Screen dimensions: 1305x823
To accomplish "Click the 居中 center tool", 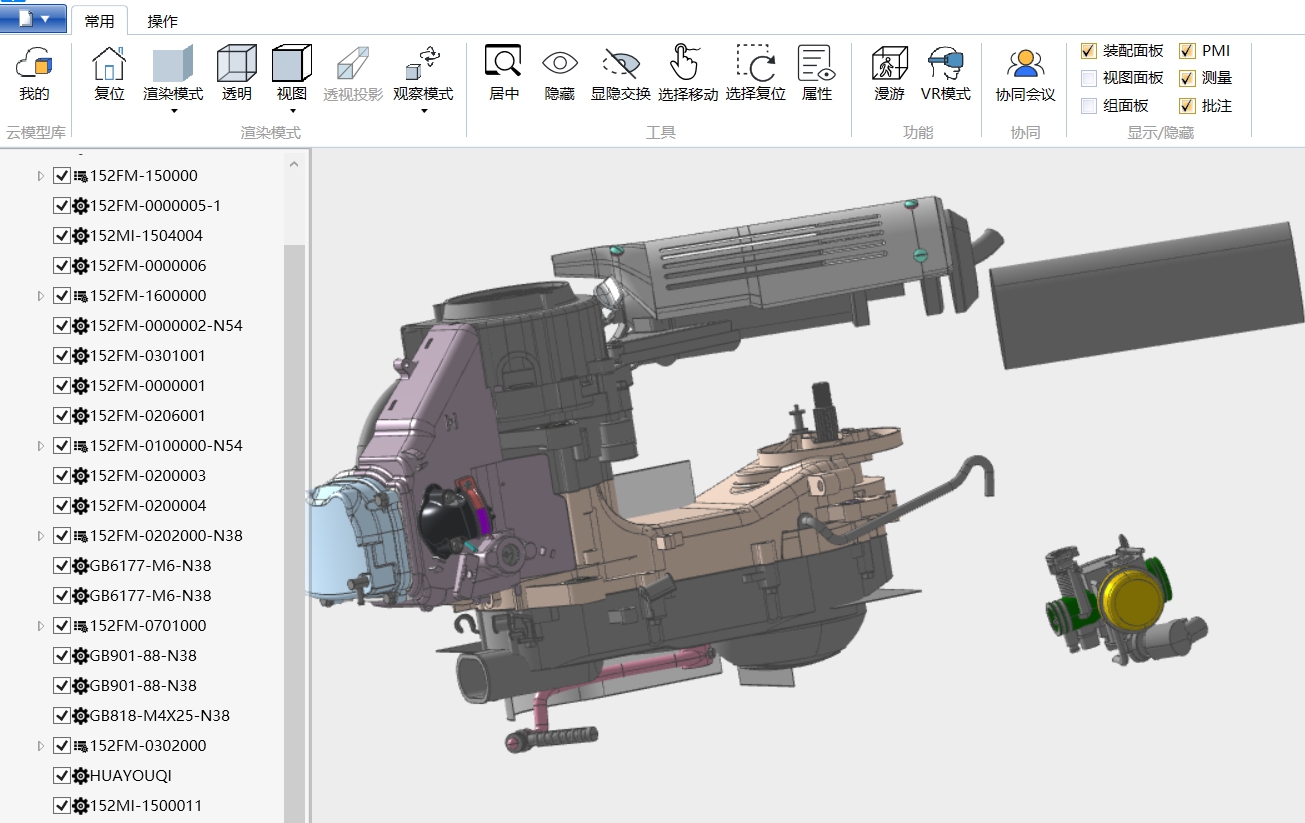I will pyautogui.click(x=502, y=70).
